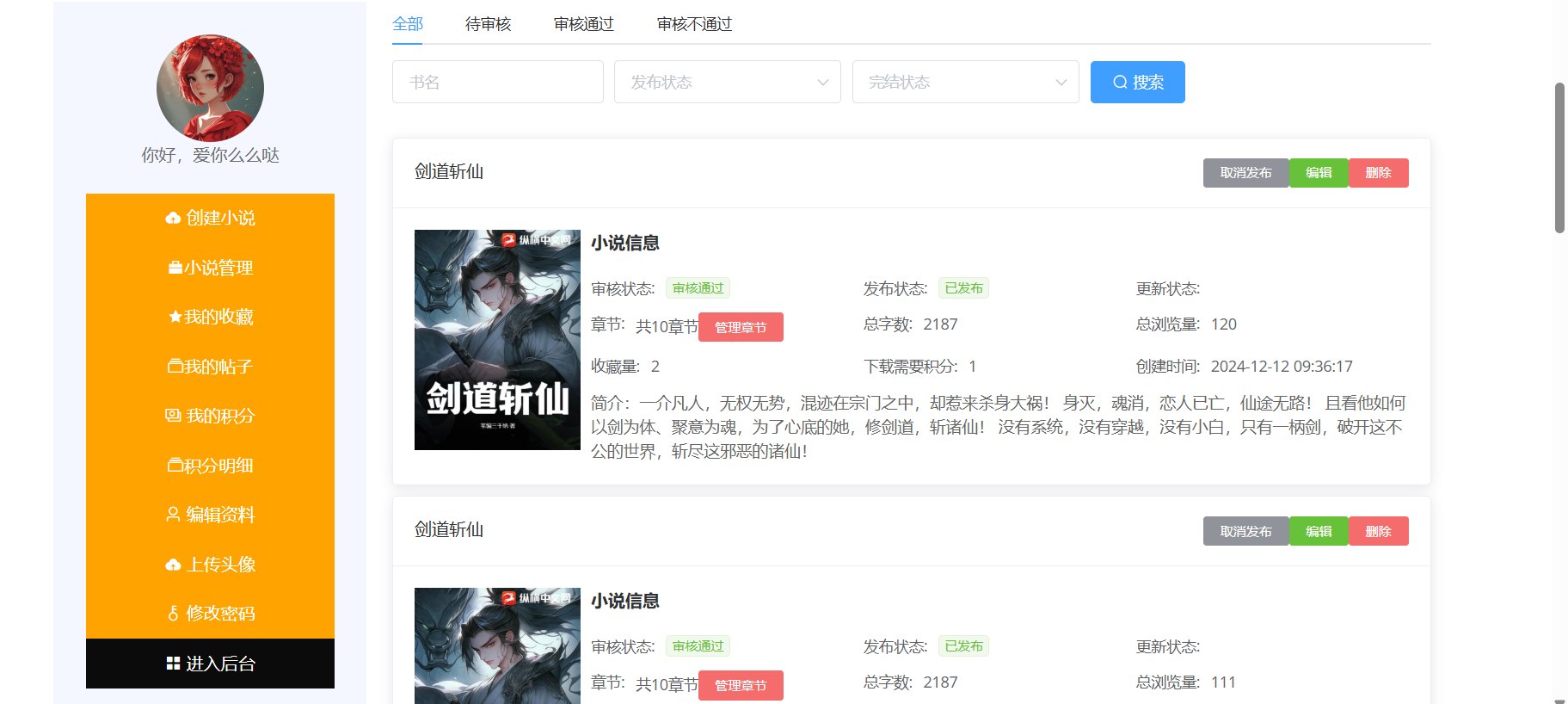1568x704 pixels.
Task: Click 编辑 on the second 剑道斩仙 card
Action: 1319,531
